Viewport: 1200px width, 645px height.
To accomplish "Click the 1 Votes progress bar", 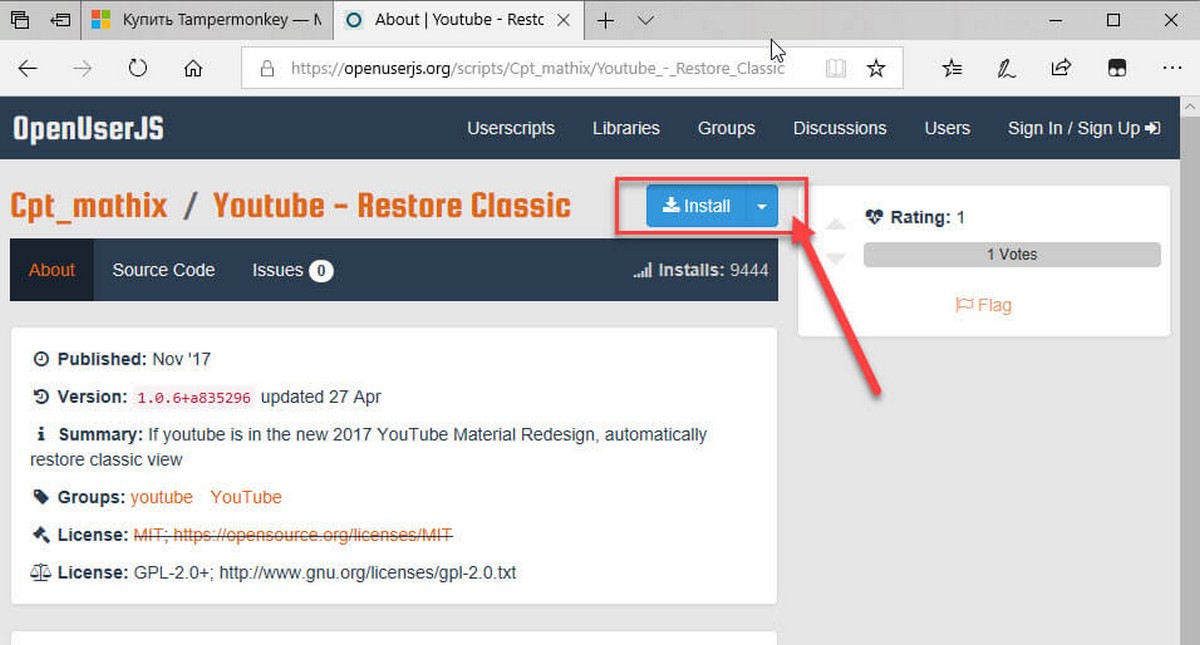I will tap(1012, 255).
